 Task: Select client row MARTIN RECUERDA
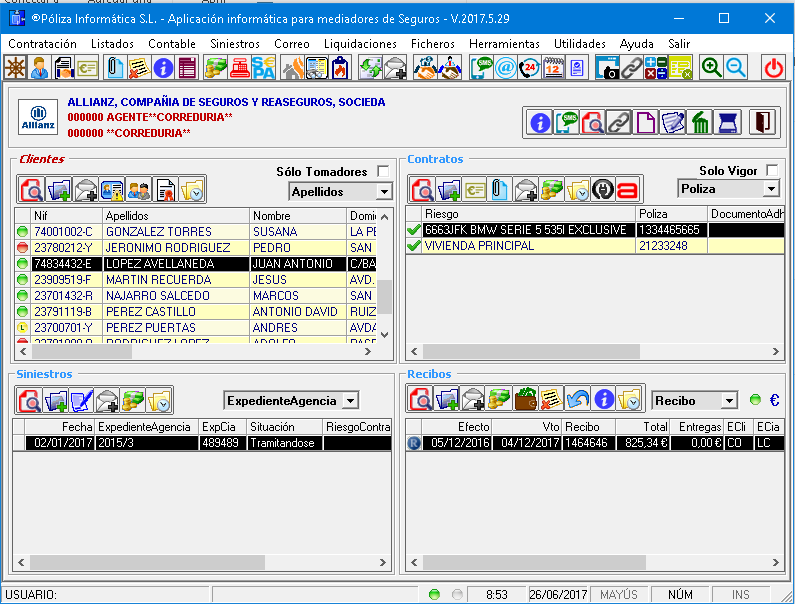196,279
